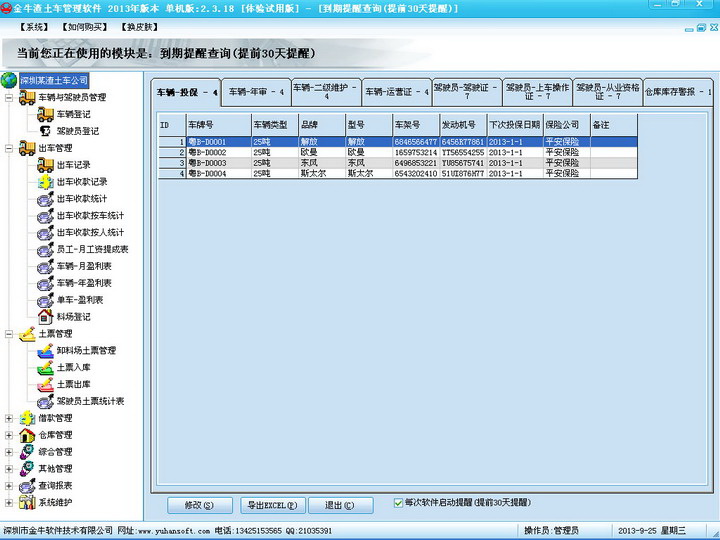Collapse the 车辆与驾驶员管理 tree node

(x=9, y=97)
